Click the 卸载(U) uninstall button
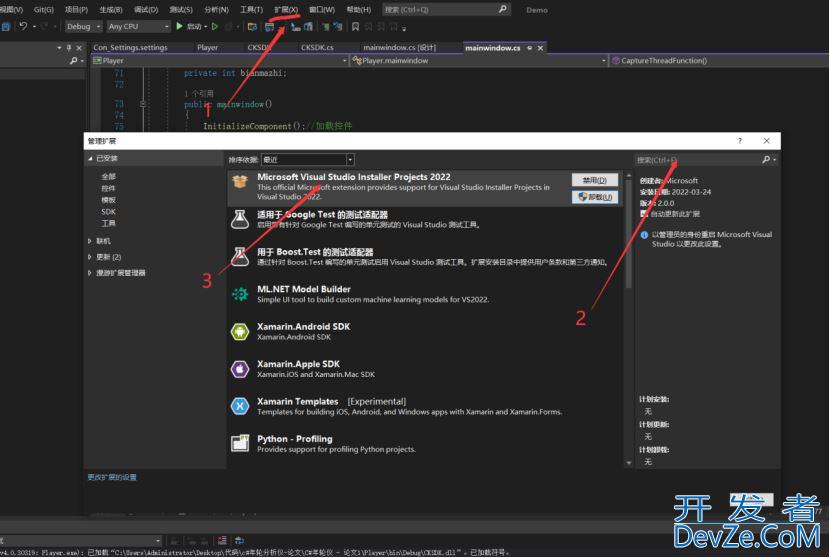 [594, 197]
